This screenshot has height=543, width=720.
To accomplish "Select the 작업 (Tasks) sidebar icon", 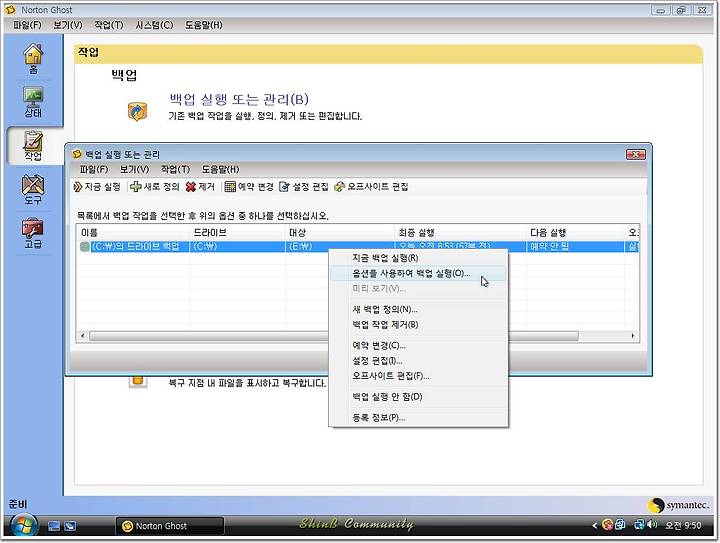I will [x=33, y=146].
